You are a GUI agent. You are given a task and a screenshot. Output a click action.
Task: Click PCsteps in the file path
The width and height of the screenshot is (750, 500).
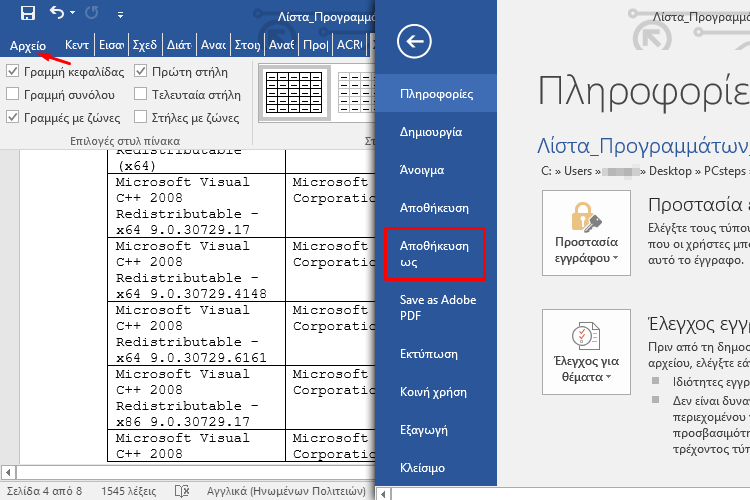tap(725, 171)
